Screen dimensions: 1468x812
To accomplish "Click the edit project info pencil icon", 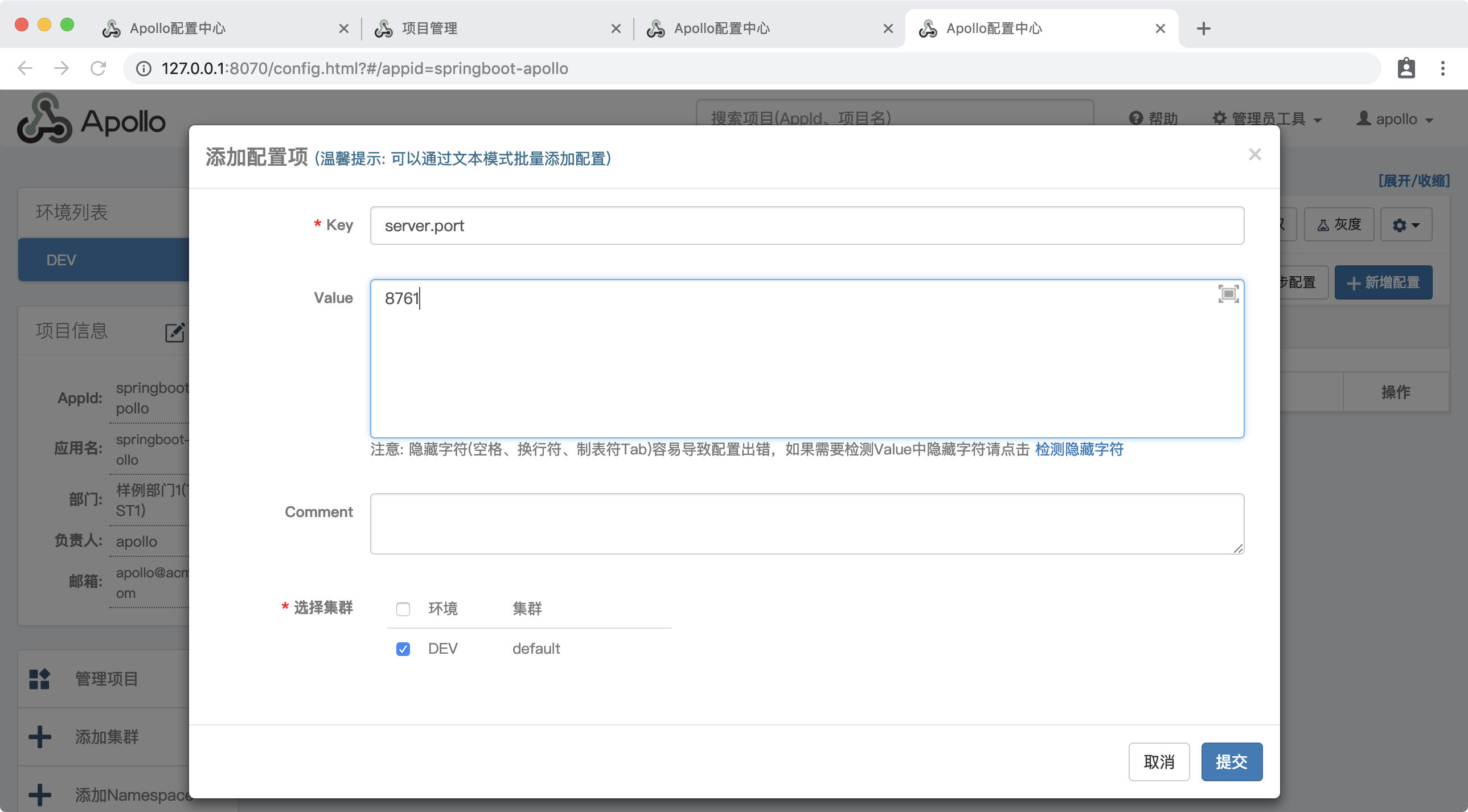I will pos(175,332).
